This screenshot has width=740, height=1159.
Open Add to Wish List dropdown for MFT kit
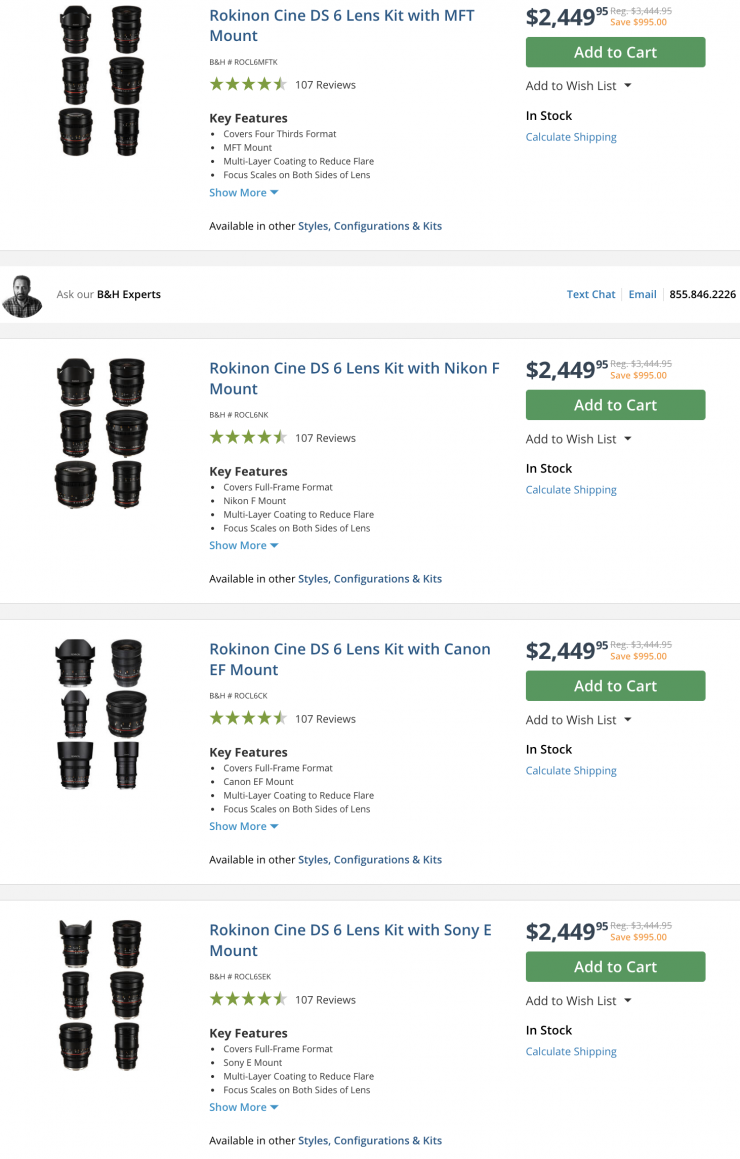tap(578, 86)
